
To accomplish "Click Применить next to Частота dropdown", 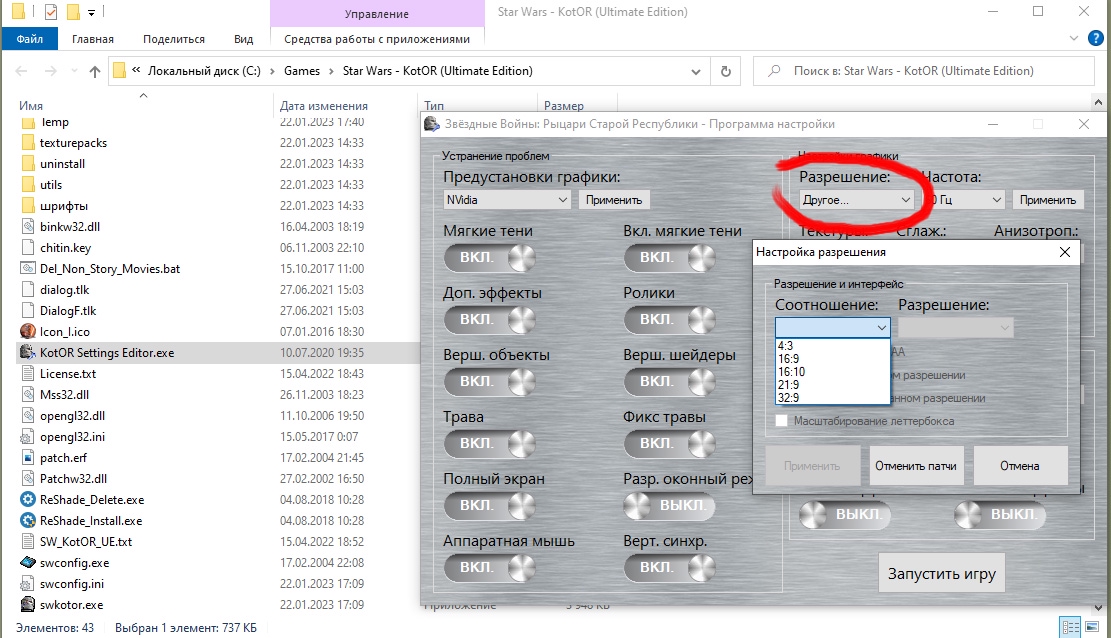I will (1048, 200).
